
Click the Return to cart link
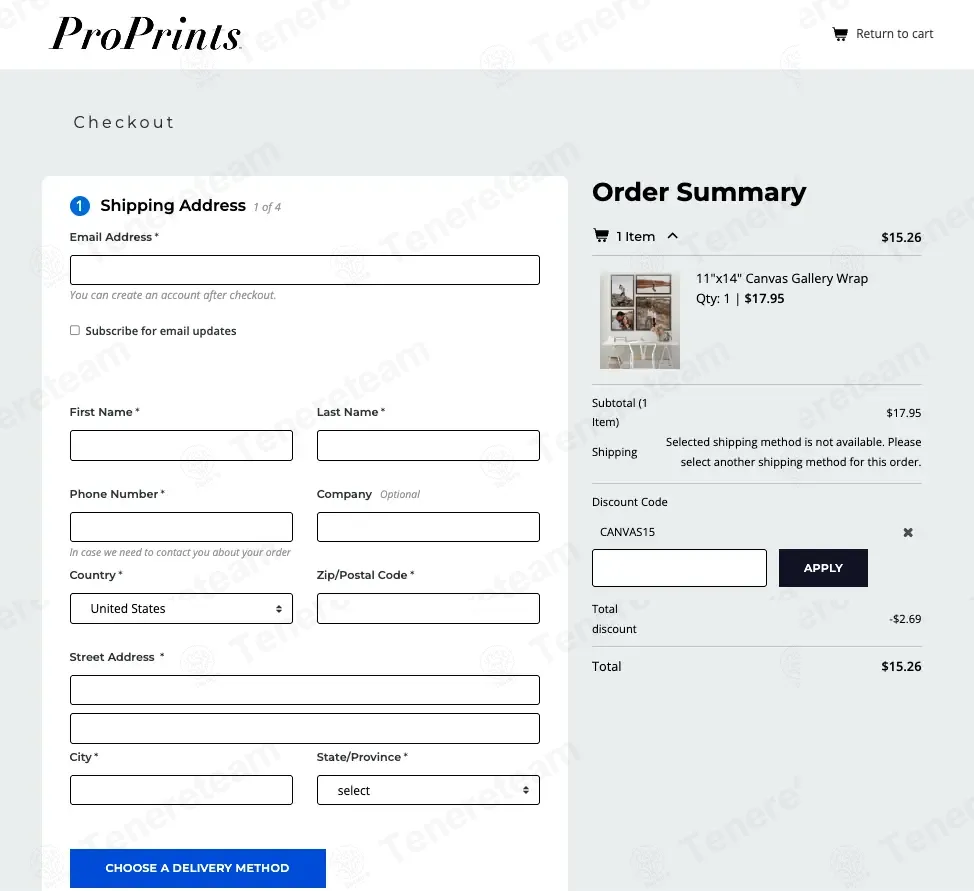tap(894, 34)
